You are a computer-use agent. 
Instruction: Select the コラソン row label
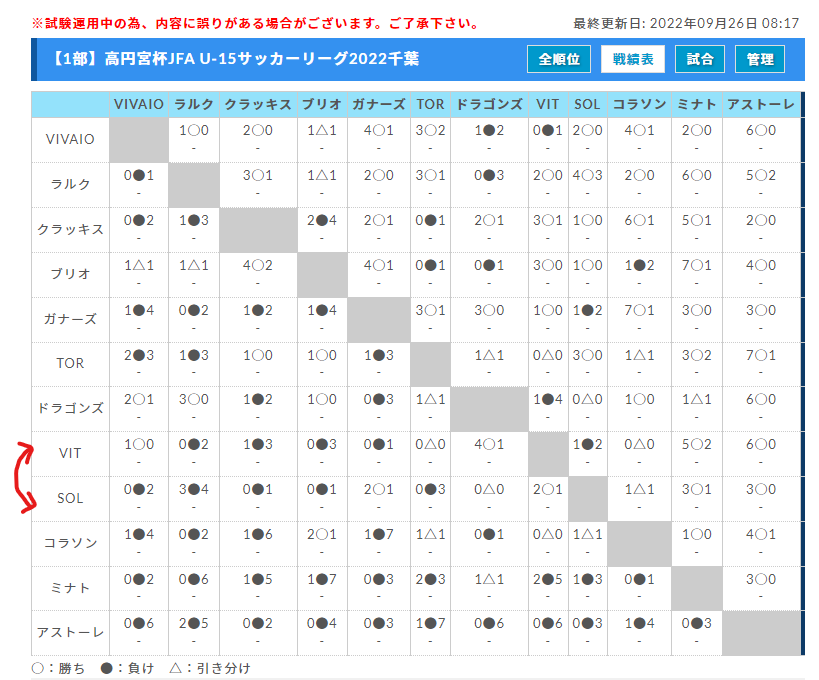pos(70,543)
